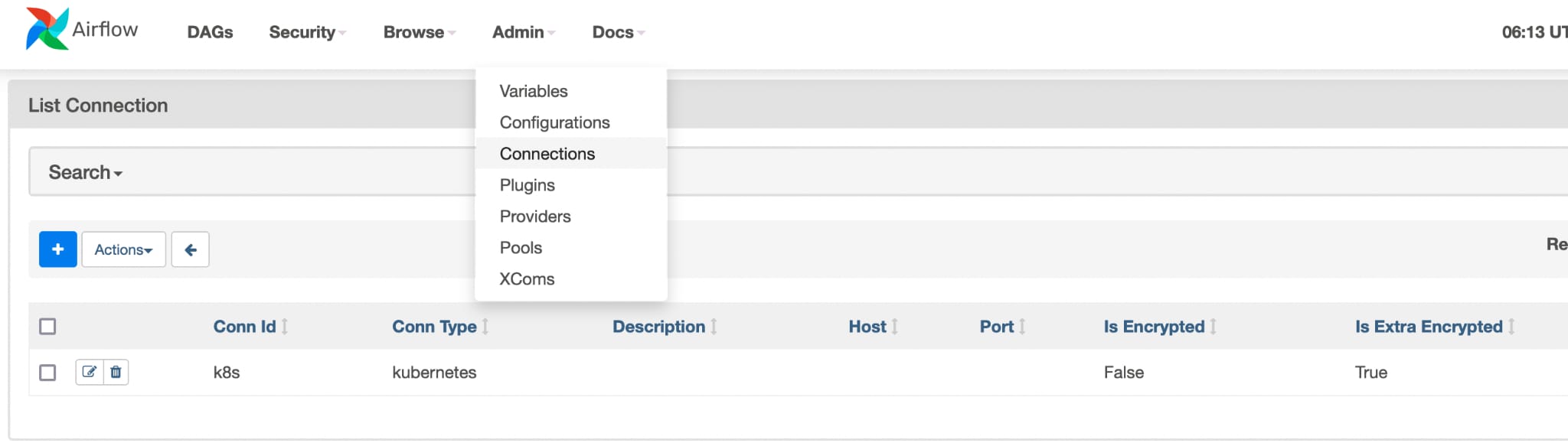Sort by Port column arrows
Screen dimensions: 1568x443
[1022, 327]
